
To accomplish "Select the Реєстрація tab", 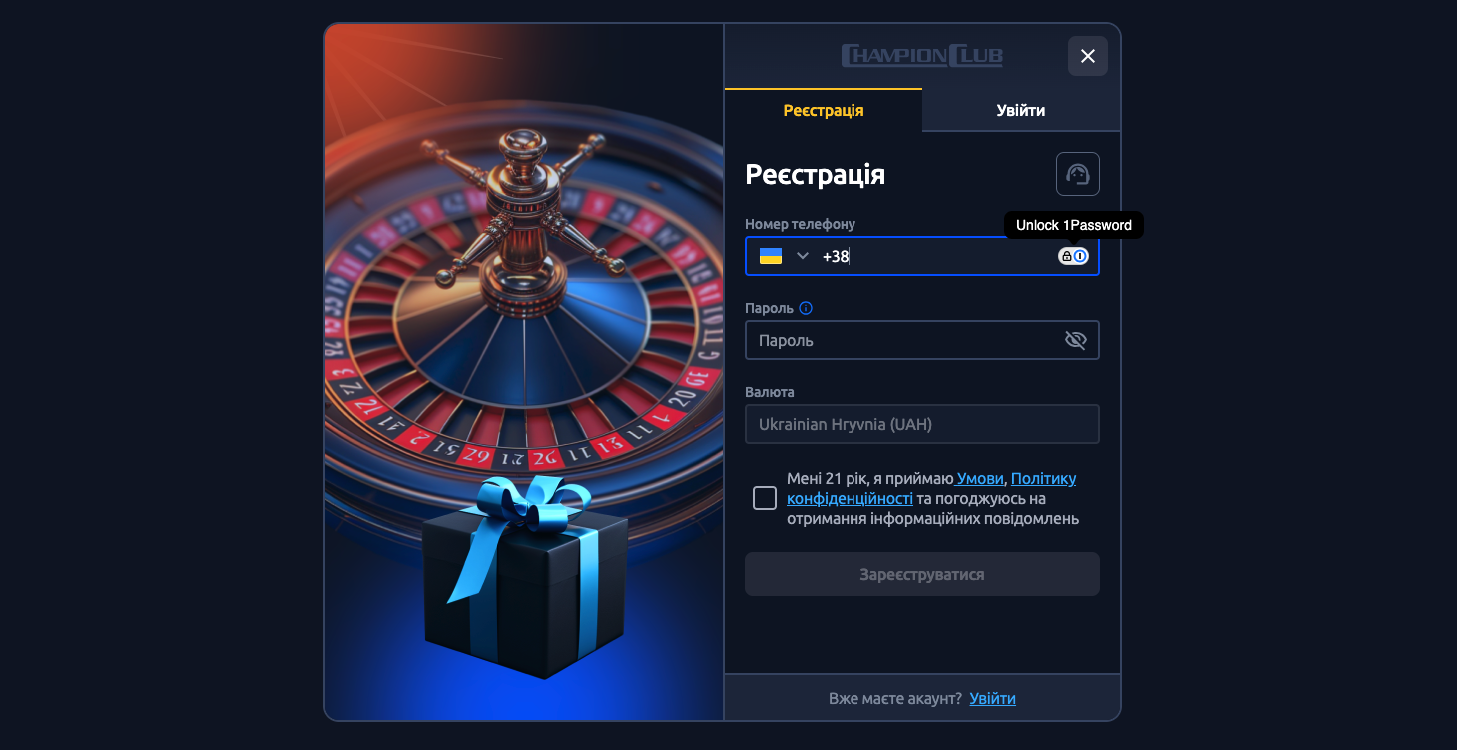I will click(823, 110).
